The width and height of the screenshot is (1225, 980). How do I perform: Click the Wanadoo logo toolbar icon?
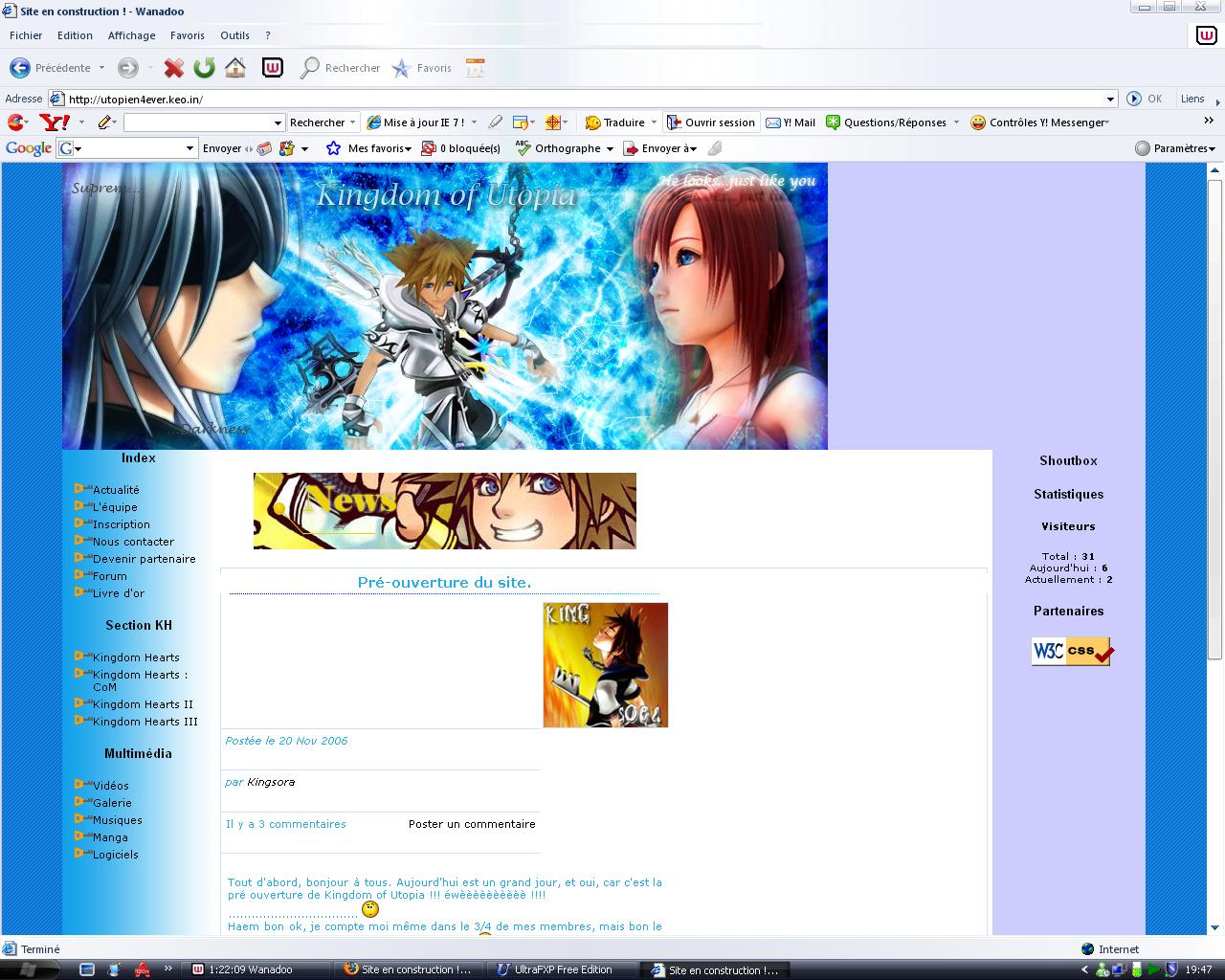click(x=273, y=68)
